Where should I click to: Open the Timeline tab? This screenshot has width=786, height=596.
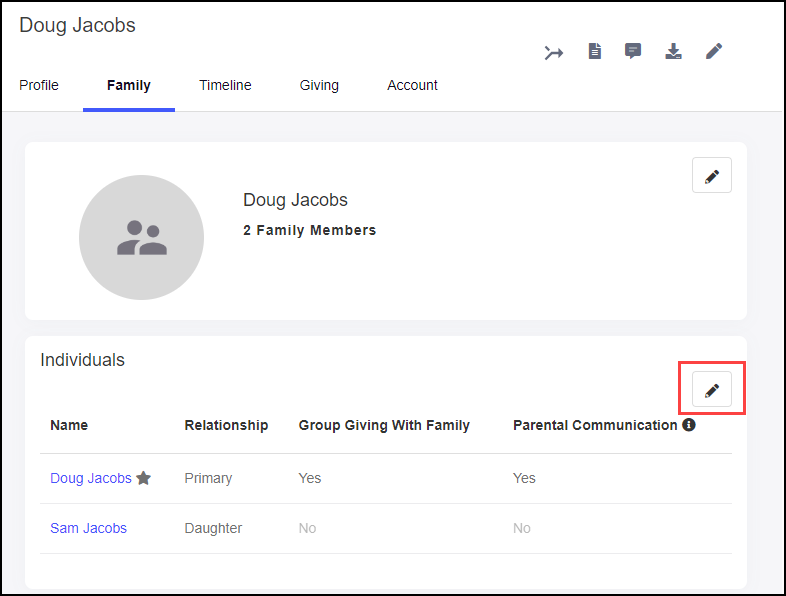[225, 85]
